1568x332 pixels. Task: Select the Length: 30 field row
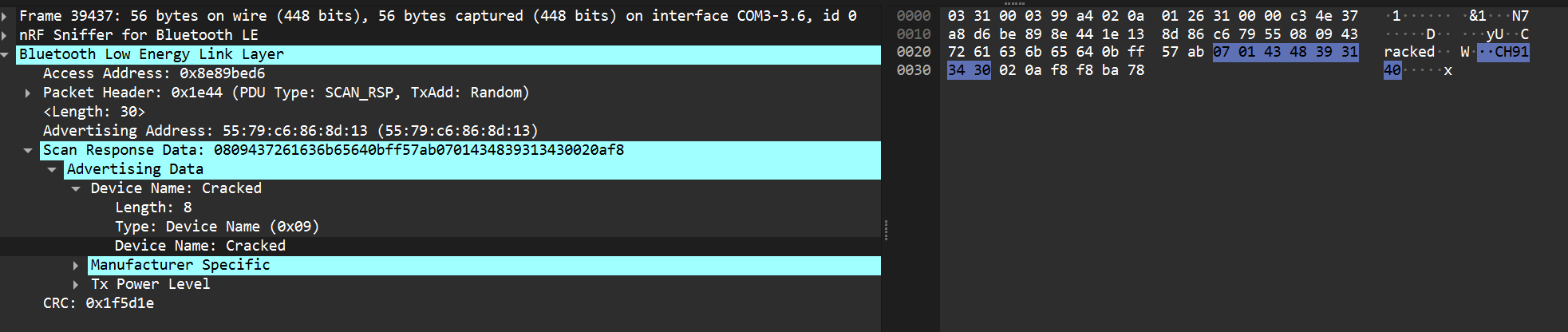(x=93, y=112)
